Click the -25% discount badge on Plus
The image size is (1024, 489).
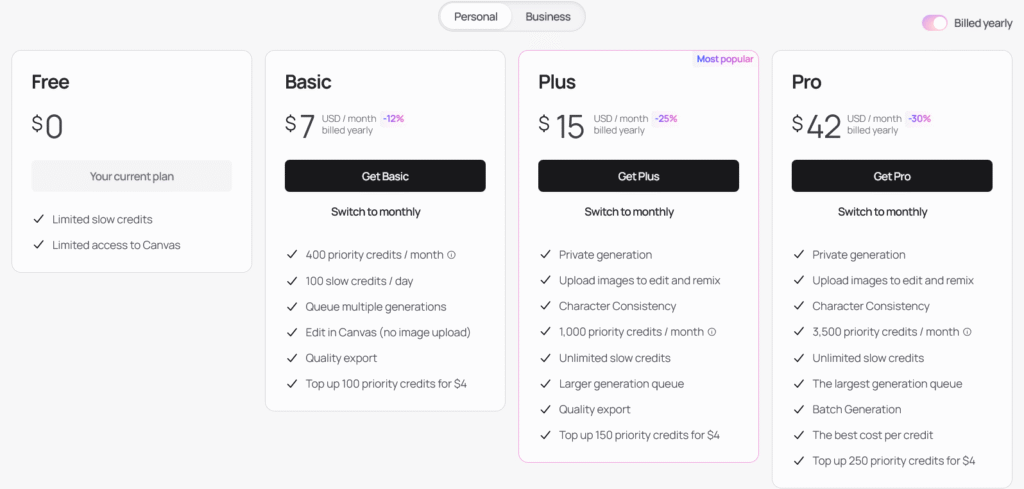[x=665, y=119]
